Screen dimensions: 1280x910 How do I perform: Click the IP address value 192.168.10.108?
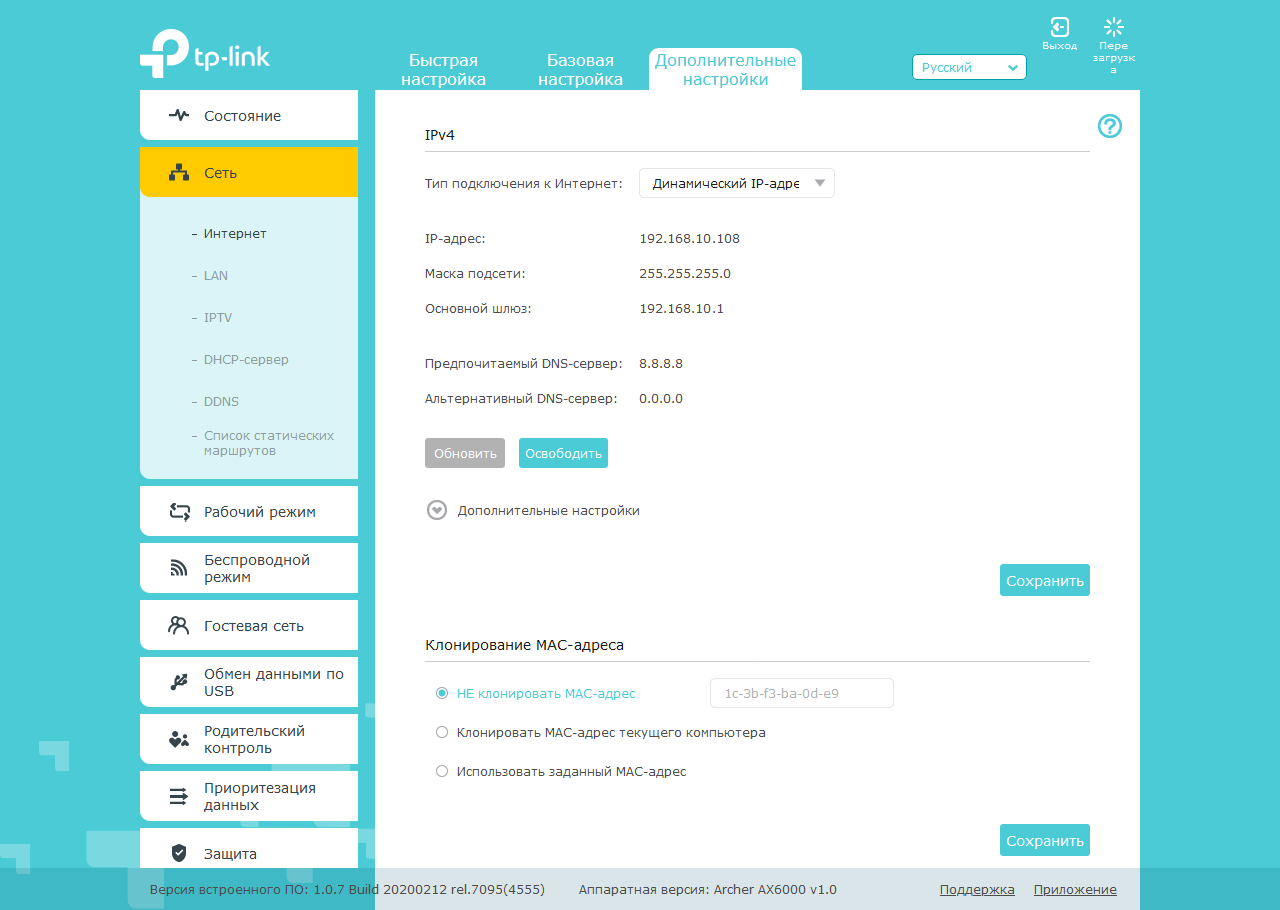[690, 238]
